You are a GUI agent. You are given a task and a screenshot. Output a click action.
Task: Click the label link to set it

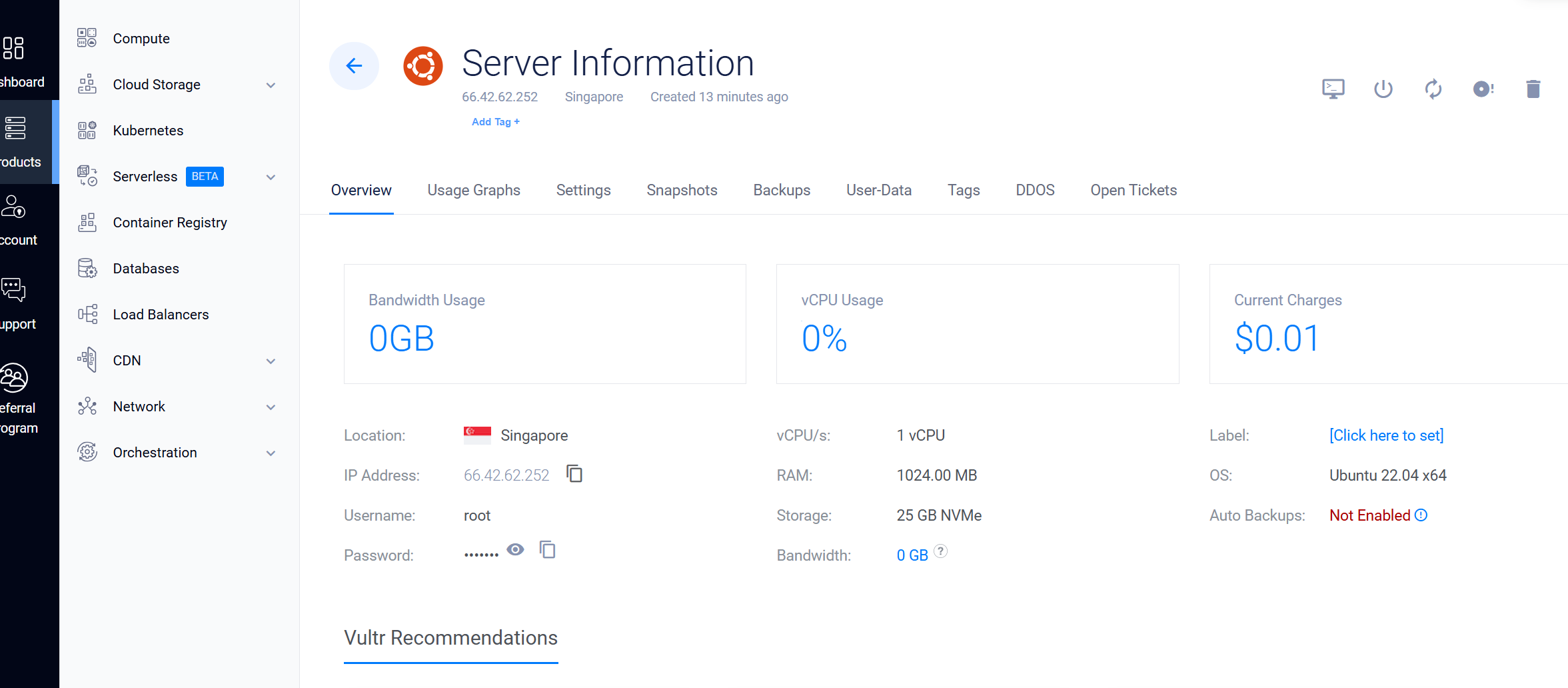pos(1386,435)
